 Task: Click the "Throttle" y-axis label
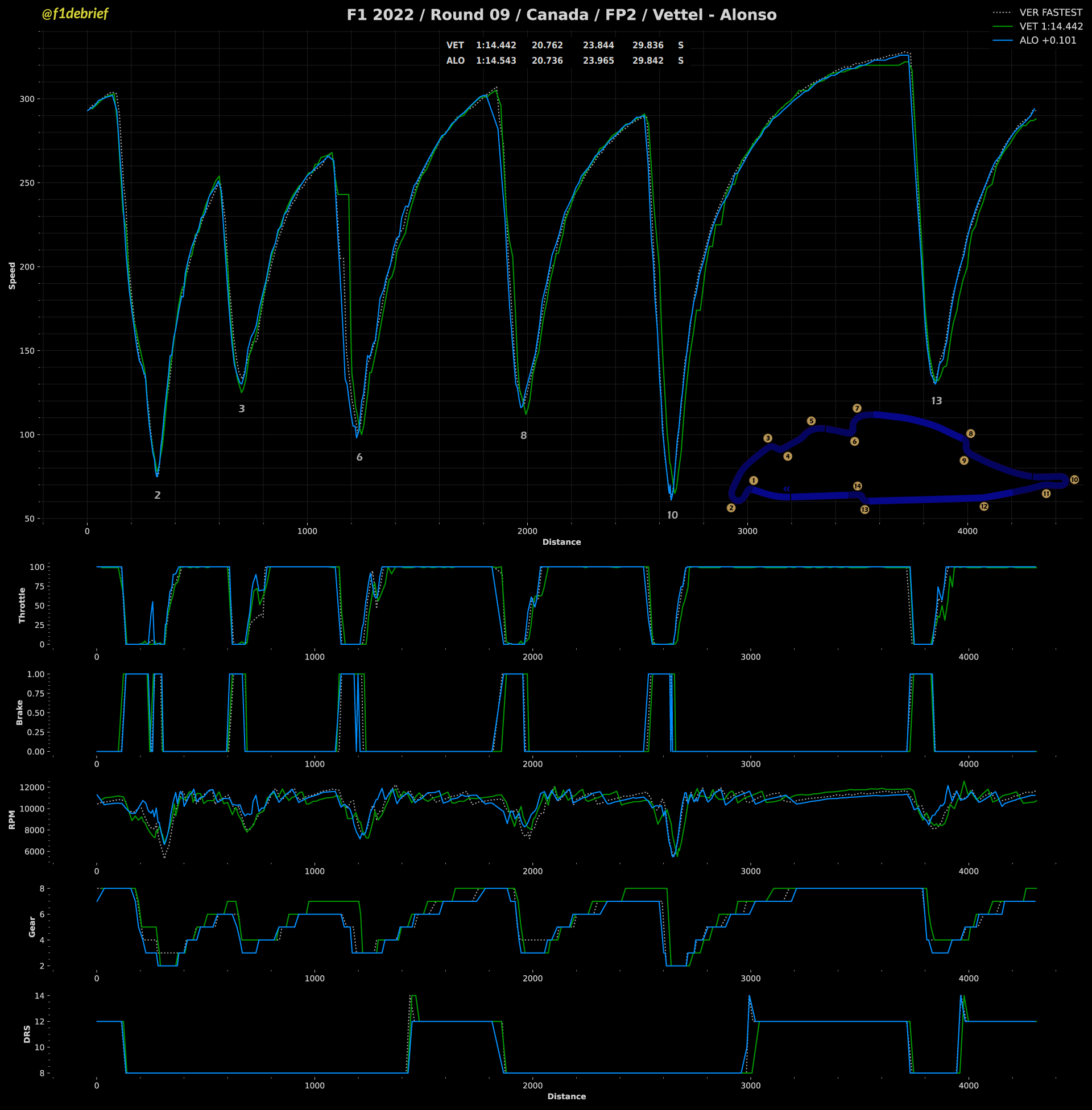coord(22,606)
